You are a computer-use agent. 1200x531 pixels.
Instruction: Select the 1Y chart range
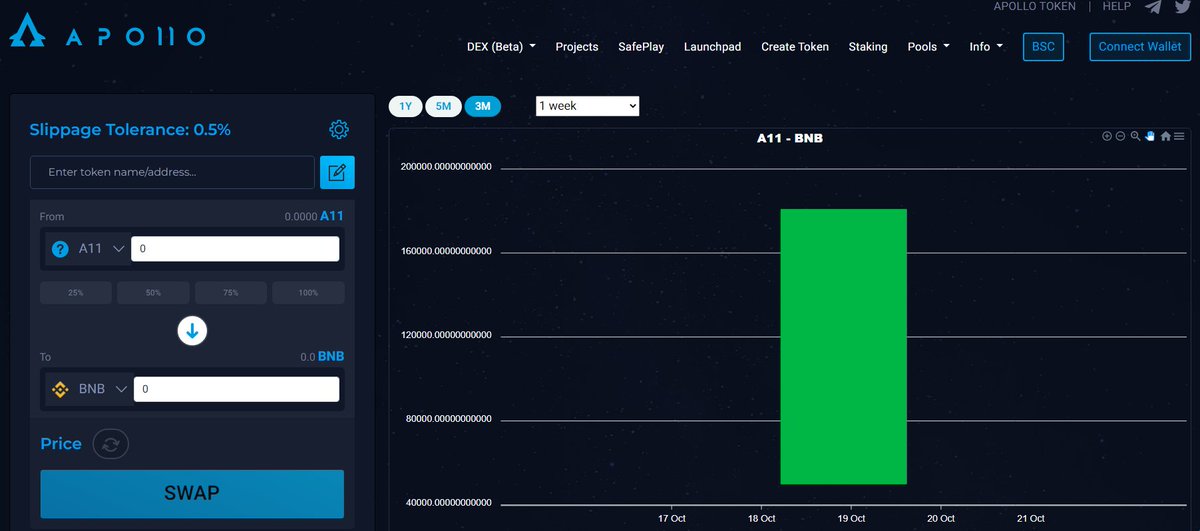[405, 106]
